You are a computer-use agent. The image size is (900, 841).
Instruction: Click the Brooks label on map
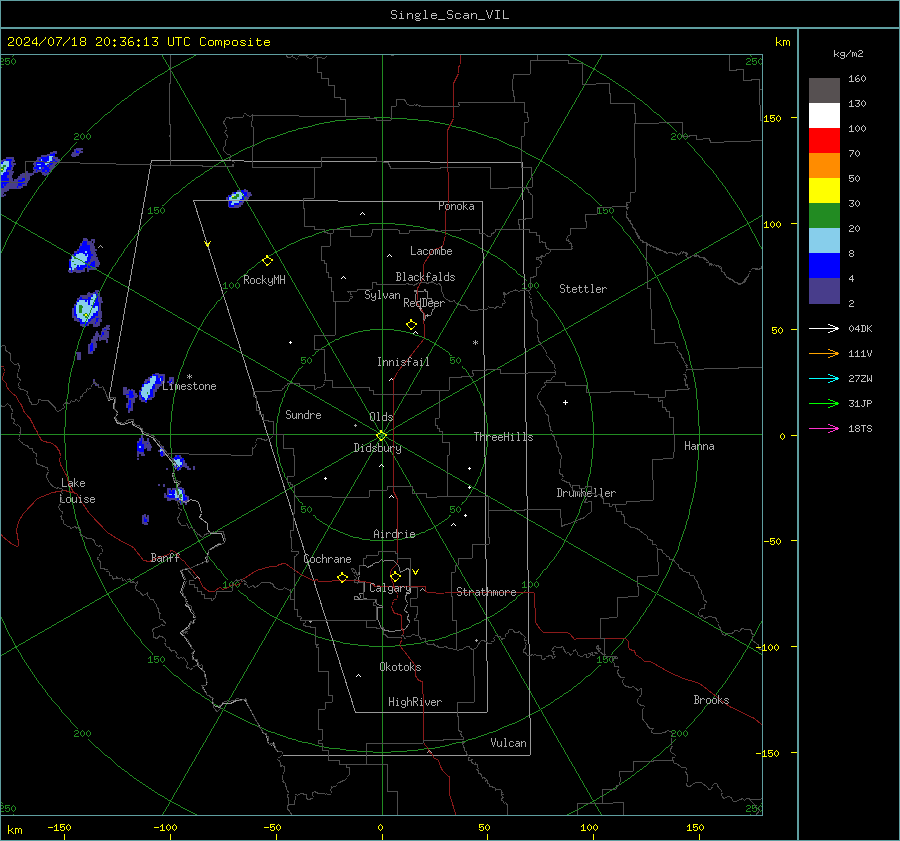pyautogui.click(x=711, y=700)
